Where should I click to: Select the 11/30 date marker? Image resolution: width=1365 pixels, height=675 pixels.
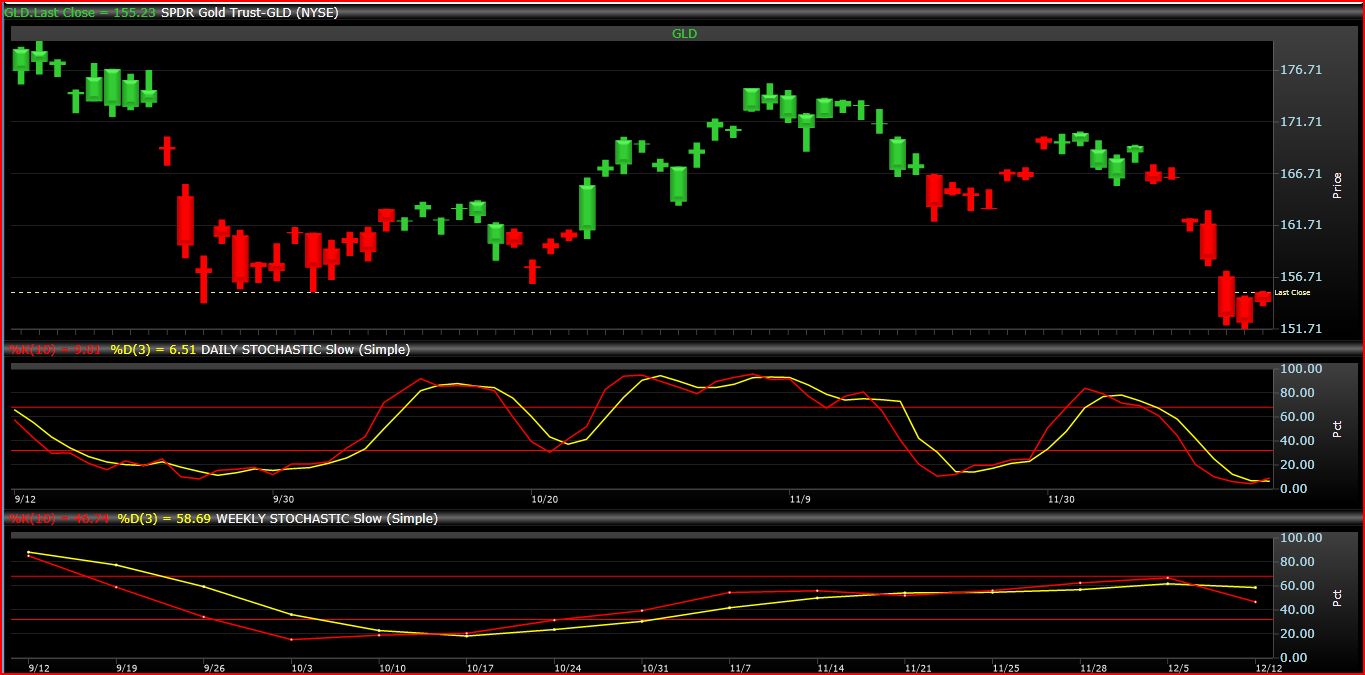1061,499
